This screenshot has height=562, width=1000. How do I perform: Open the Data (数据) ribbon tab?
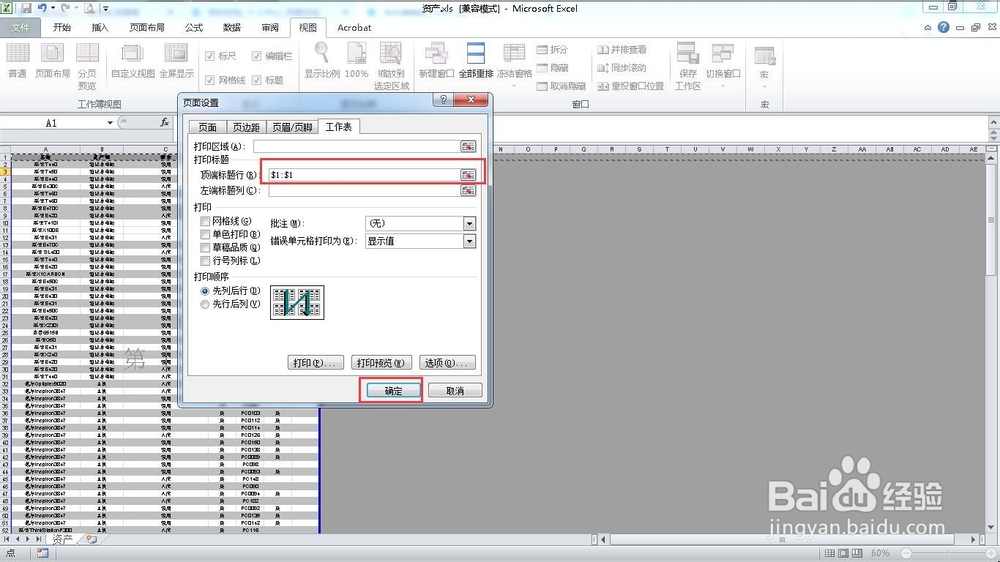(232, 27)
